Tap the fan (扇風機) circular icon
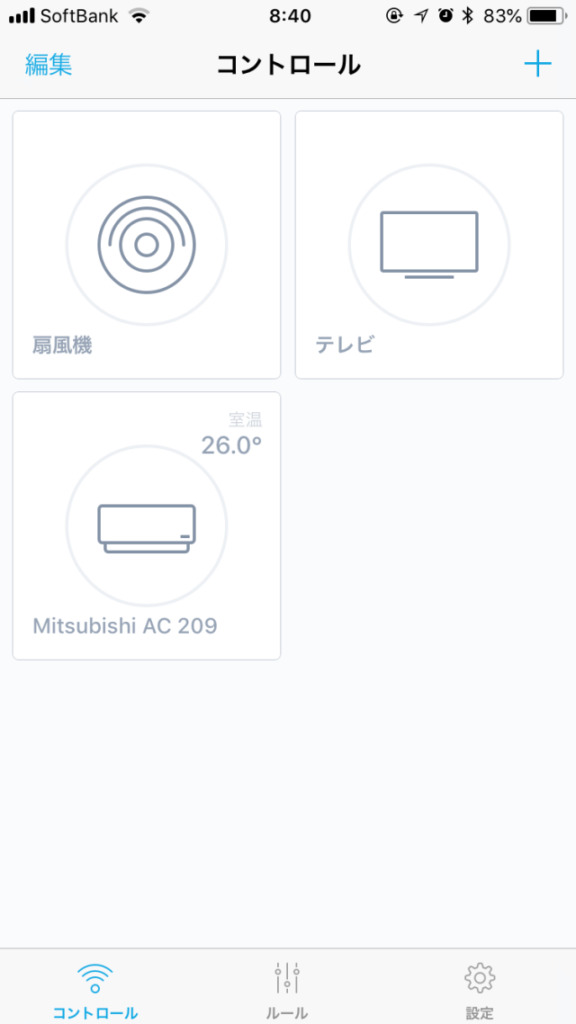This screenshot has height=1024, width=576. (x=146, y=245)
